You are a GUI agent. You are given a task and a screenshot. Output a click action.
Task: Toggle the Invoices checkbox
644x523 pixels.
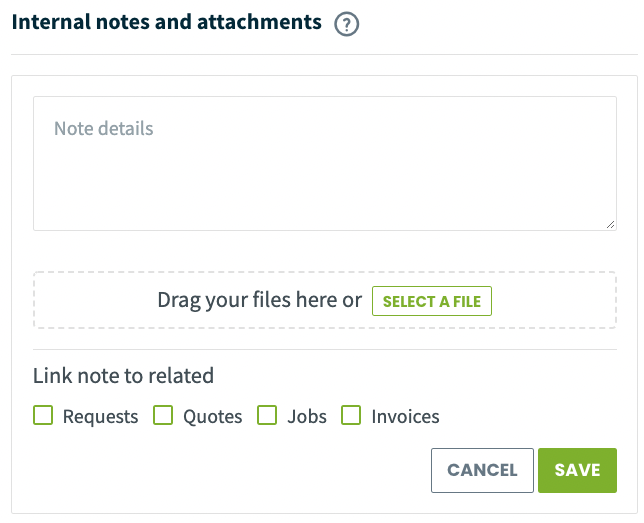point(351,415)
